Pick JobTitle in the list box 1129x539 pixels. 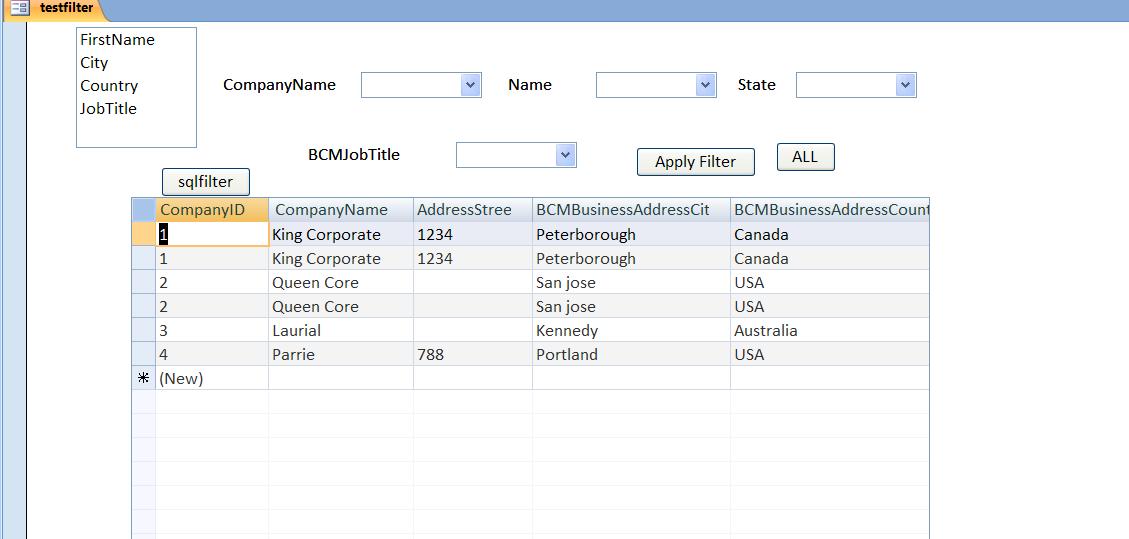pyautogui.click(x=108, y=109)
